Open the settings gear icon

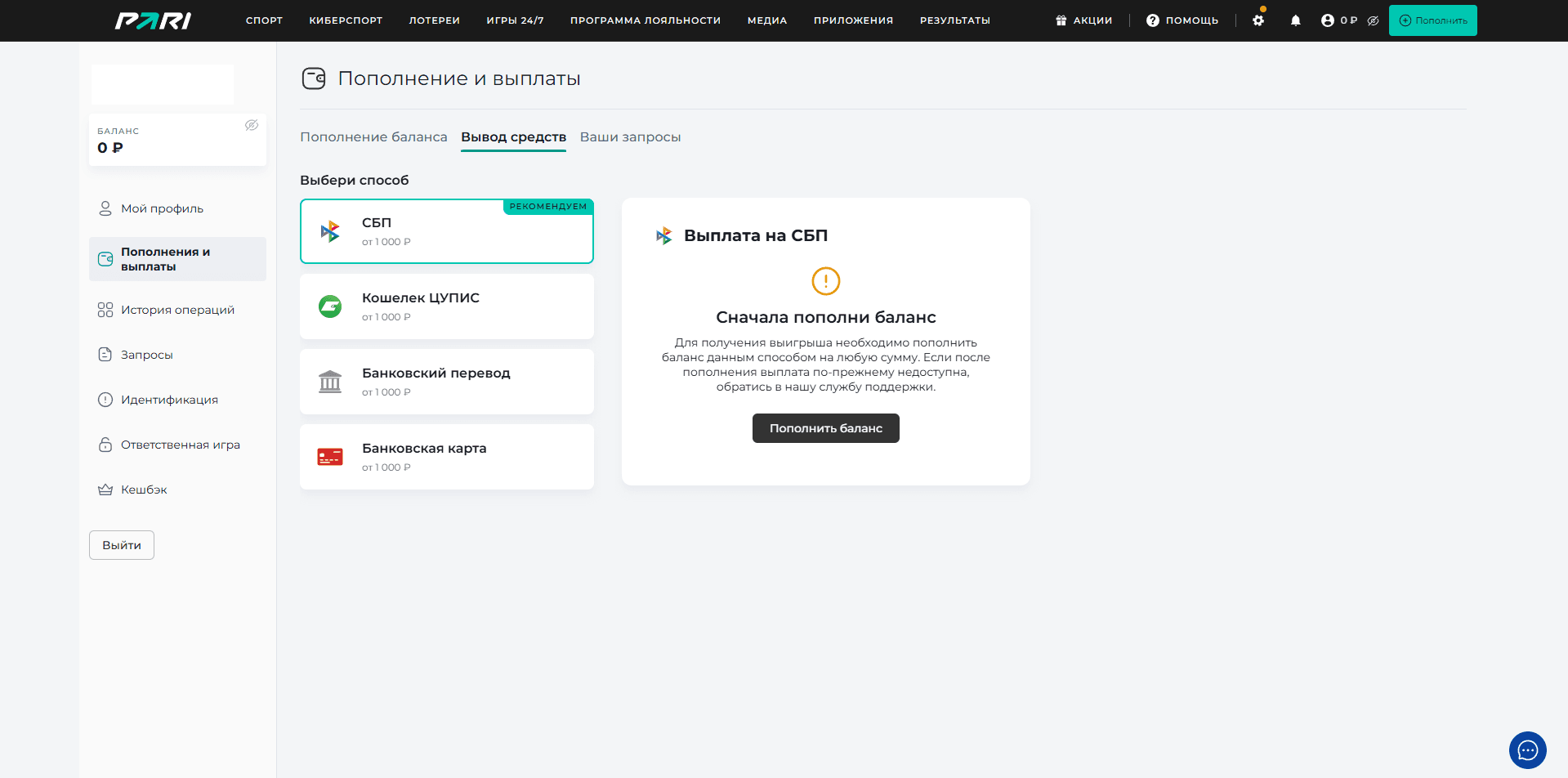tap(1258, 20)
